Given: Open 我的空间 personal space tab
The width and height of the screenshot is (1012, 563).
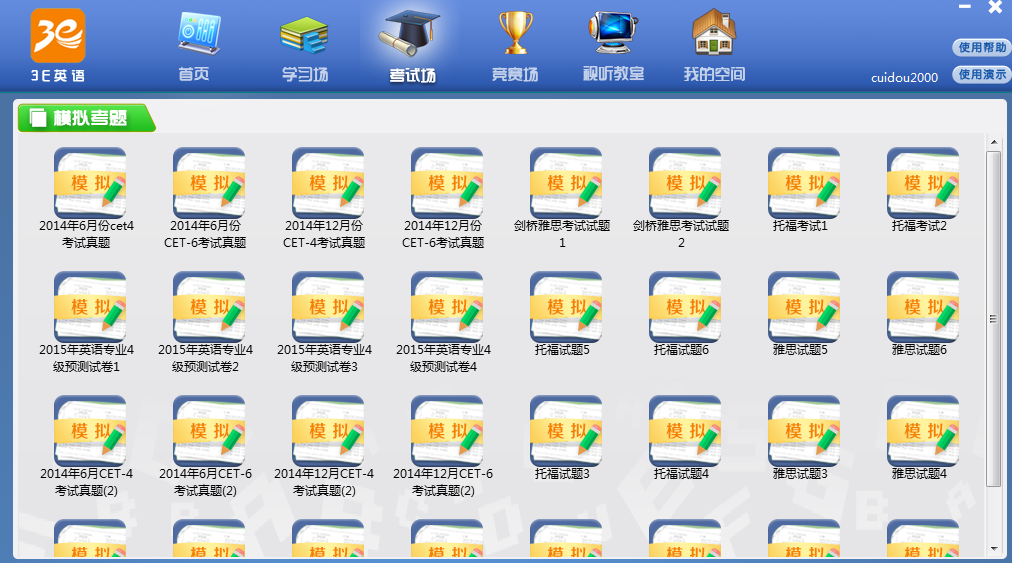Looking at the screenshot, I should (714, 46).
